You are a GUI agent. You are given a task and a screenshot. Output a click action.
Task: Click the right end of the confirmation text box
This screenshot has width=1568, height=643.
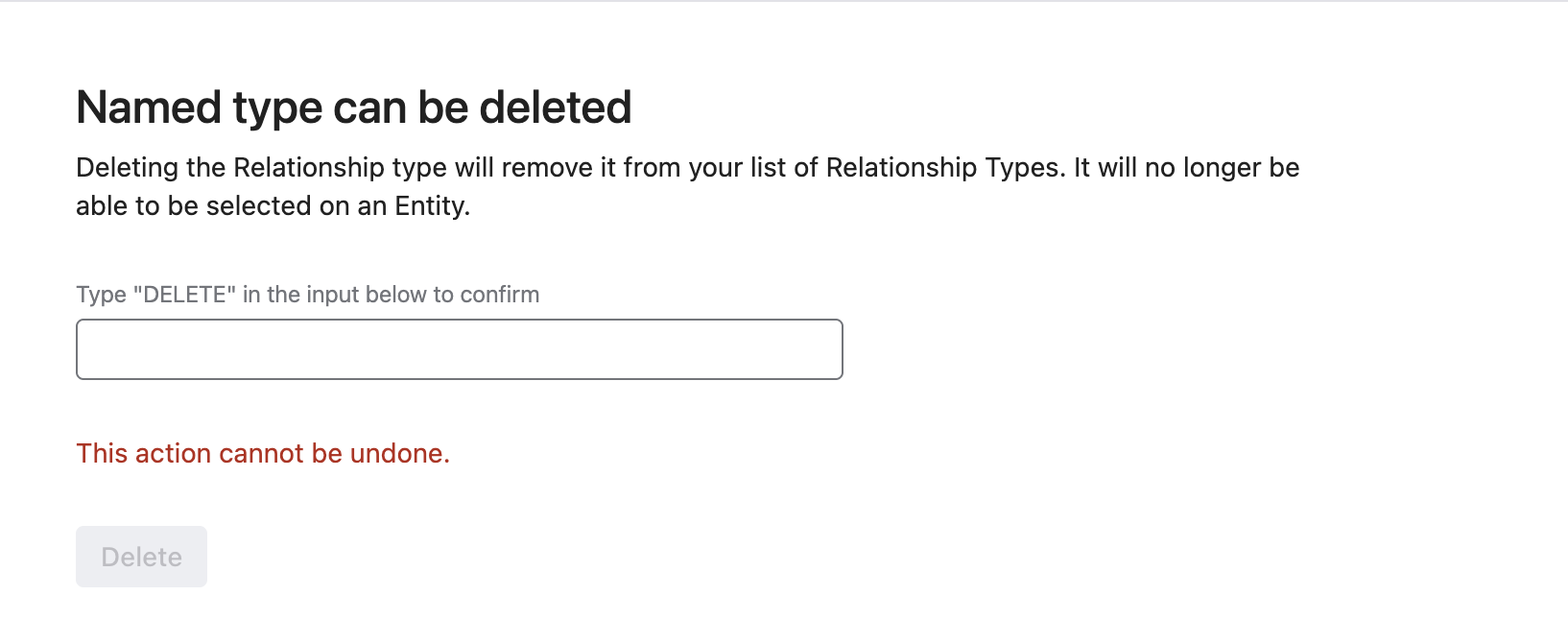click(x=829, y=349)
